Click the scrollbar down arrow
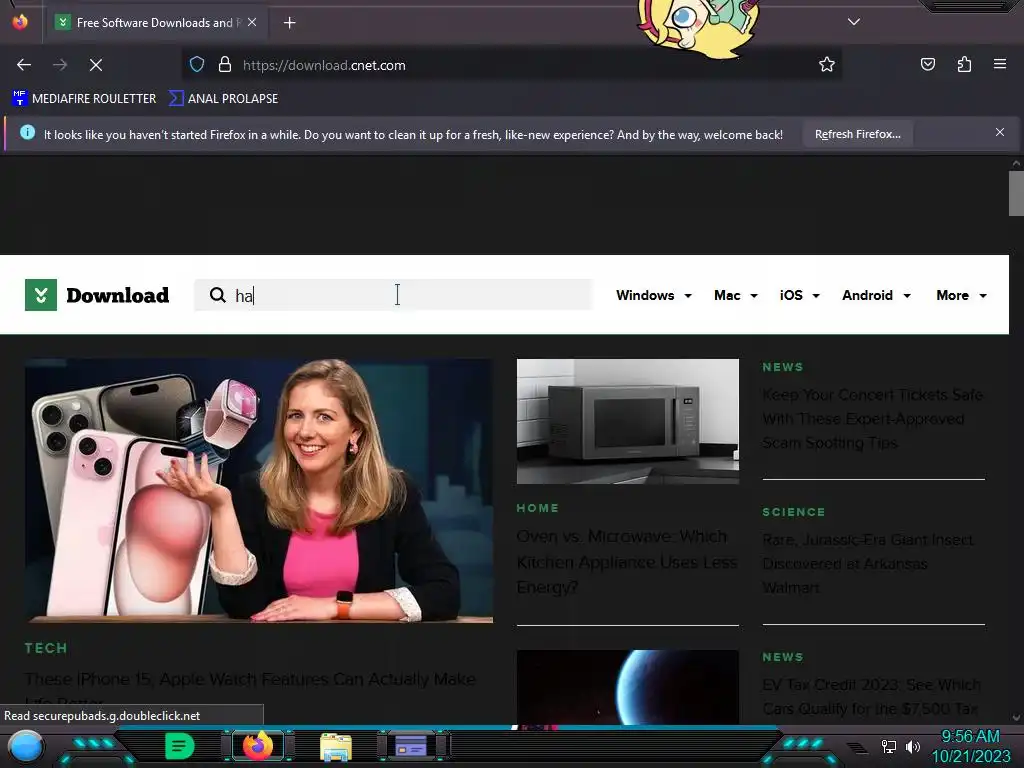Image resolution: width=1024 pixels, height=768 pixels. (1016, 717)
